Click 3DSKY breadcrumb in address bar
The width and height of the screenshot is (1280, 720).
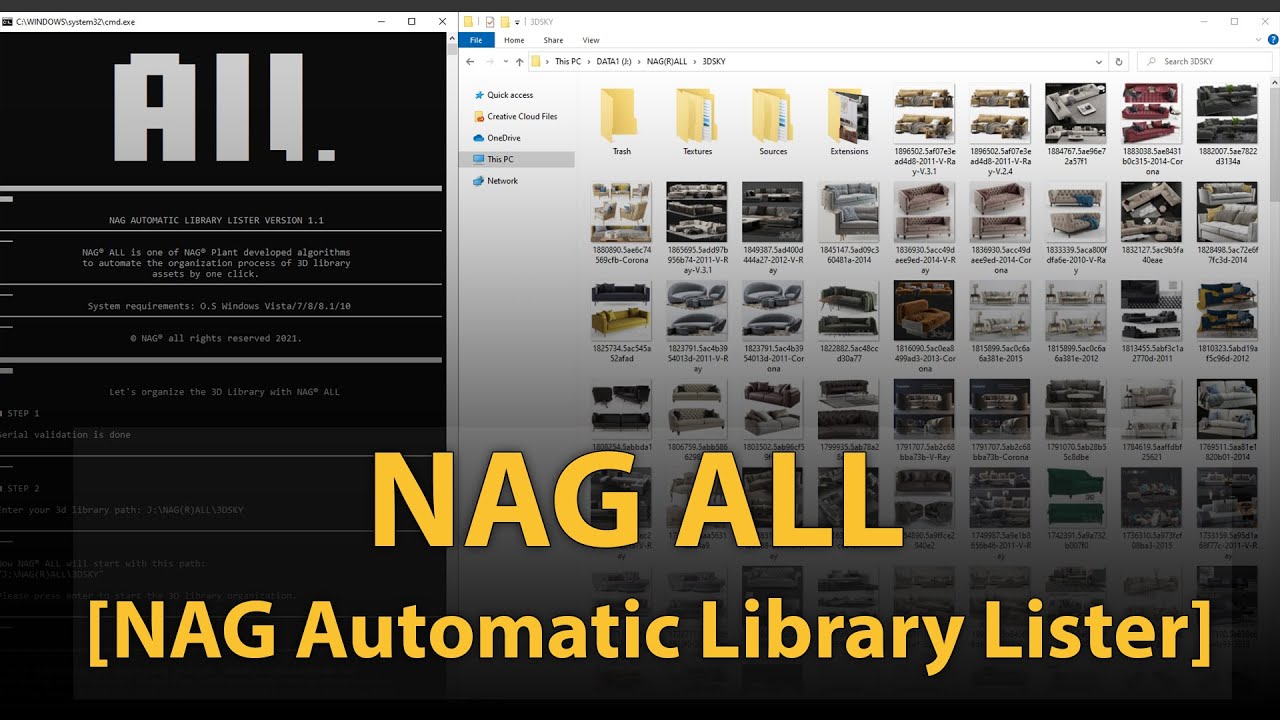click(714, 61)
